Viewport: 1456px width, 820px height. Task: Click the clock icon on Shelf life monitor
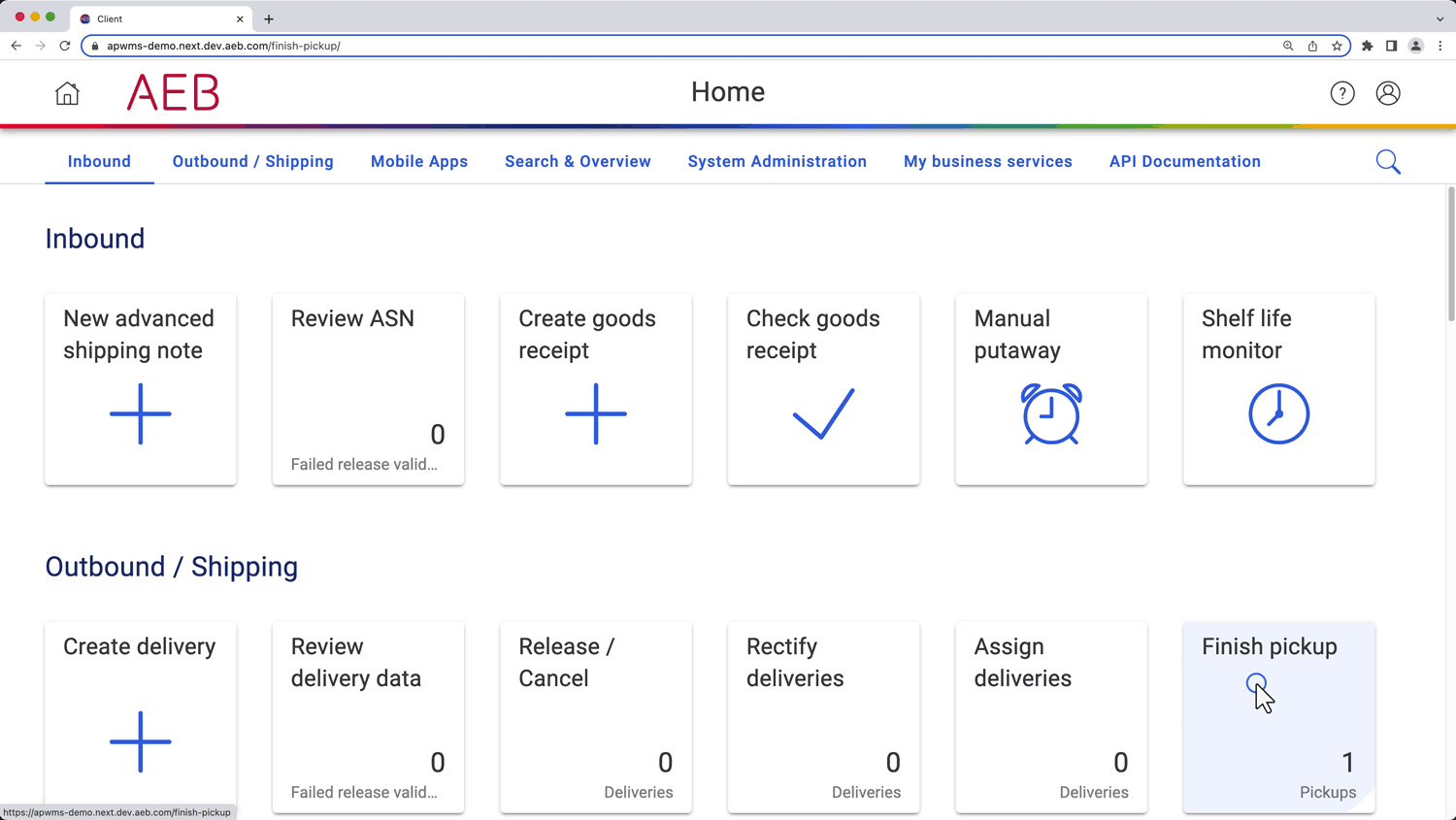point(1277,413)
